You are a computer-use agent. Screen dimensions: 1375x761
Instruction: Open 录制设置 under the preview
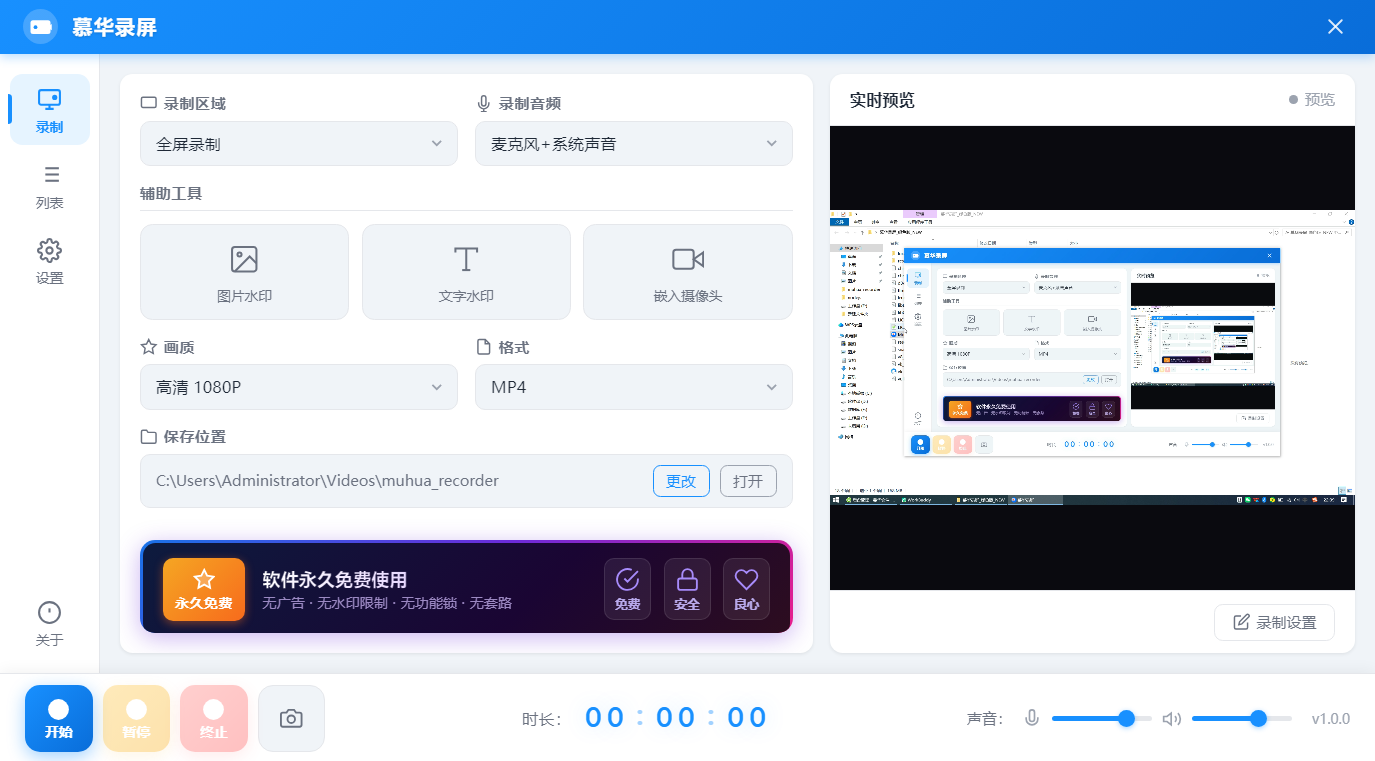(x=1274, y=622)
